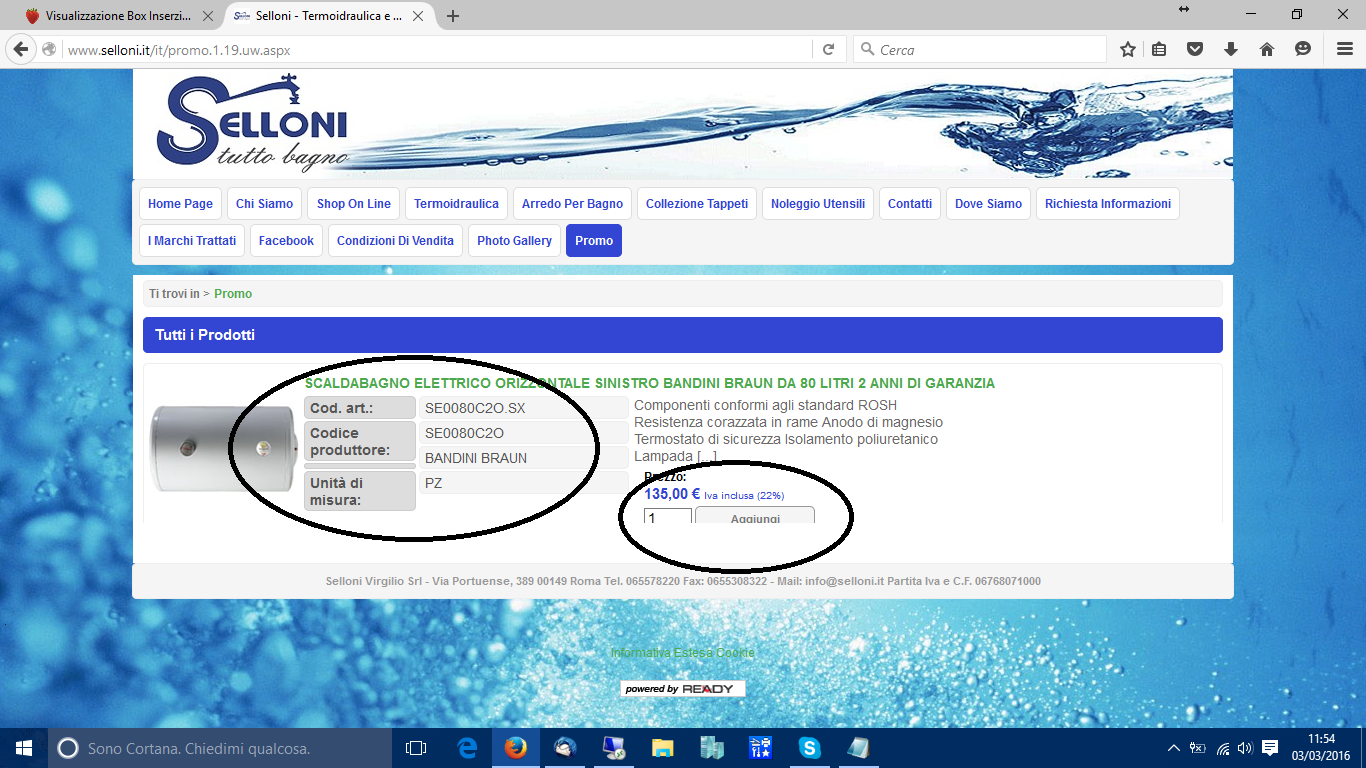The height and width of the screenshot is (768, 1366).
Task: Open the Chi Siamo menu item
Action: pos(264,203)
